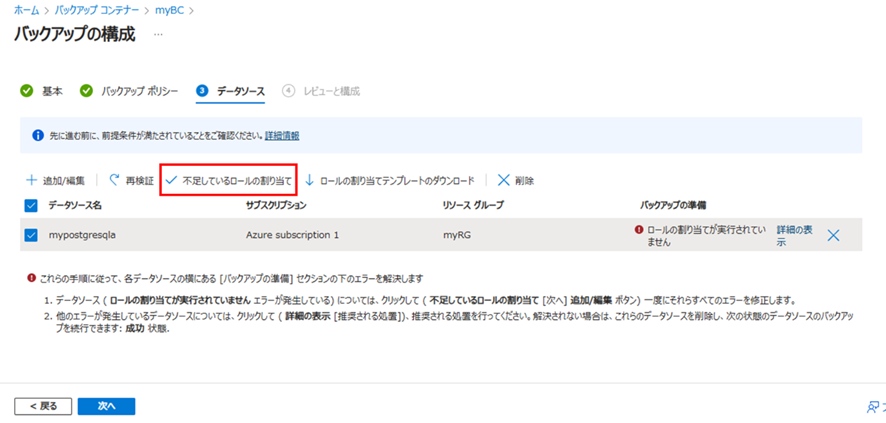Click バックアップの構成 page title

coord(74,34)
